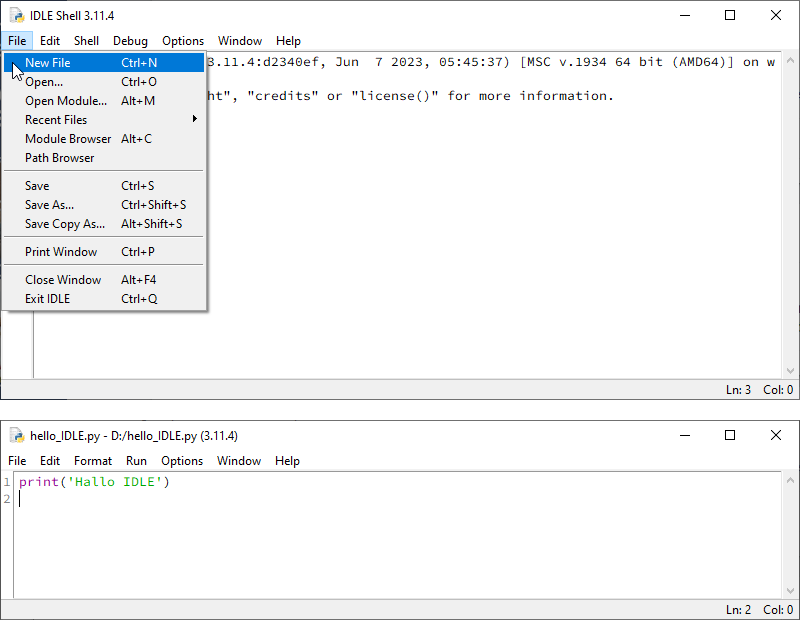This screenshot has width=800, height=620.
Task: Click the Ln: 3 status in Shell
Action: pos(738,390)
